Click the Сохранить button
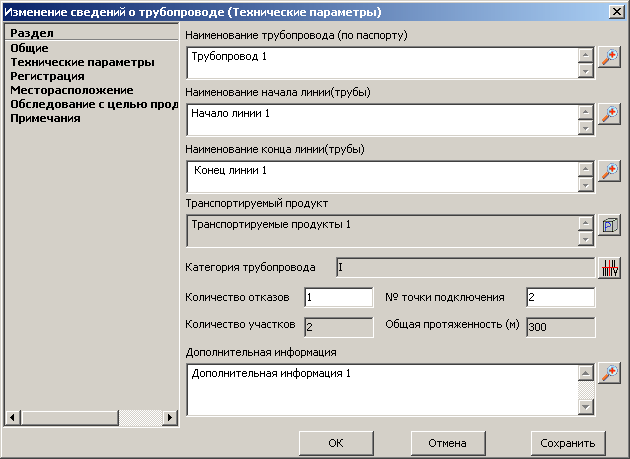The height and width of the screenshot is (459, 630). (568, 443)
